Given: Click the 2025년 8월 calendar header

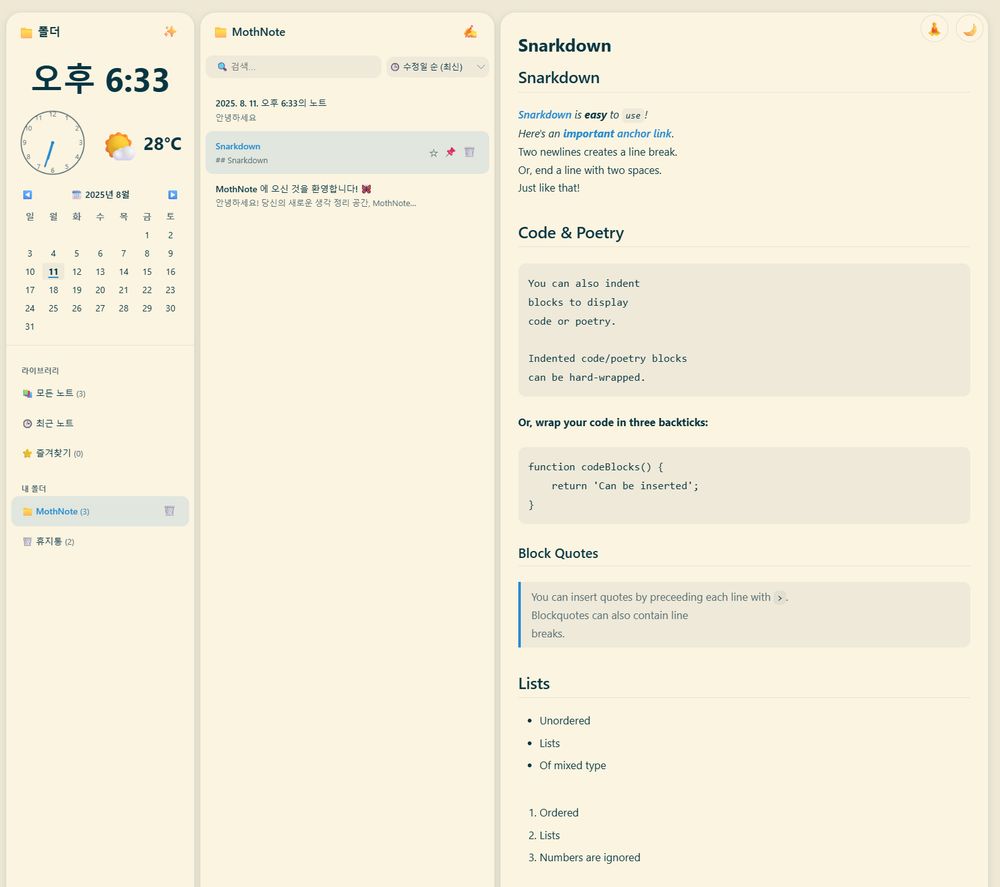Looking at the screenshot, I should [x=101, y=194].
